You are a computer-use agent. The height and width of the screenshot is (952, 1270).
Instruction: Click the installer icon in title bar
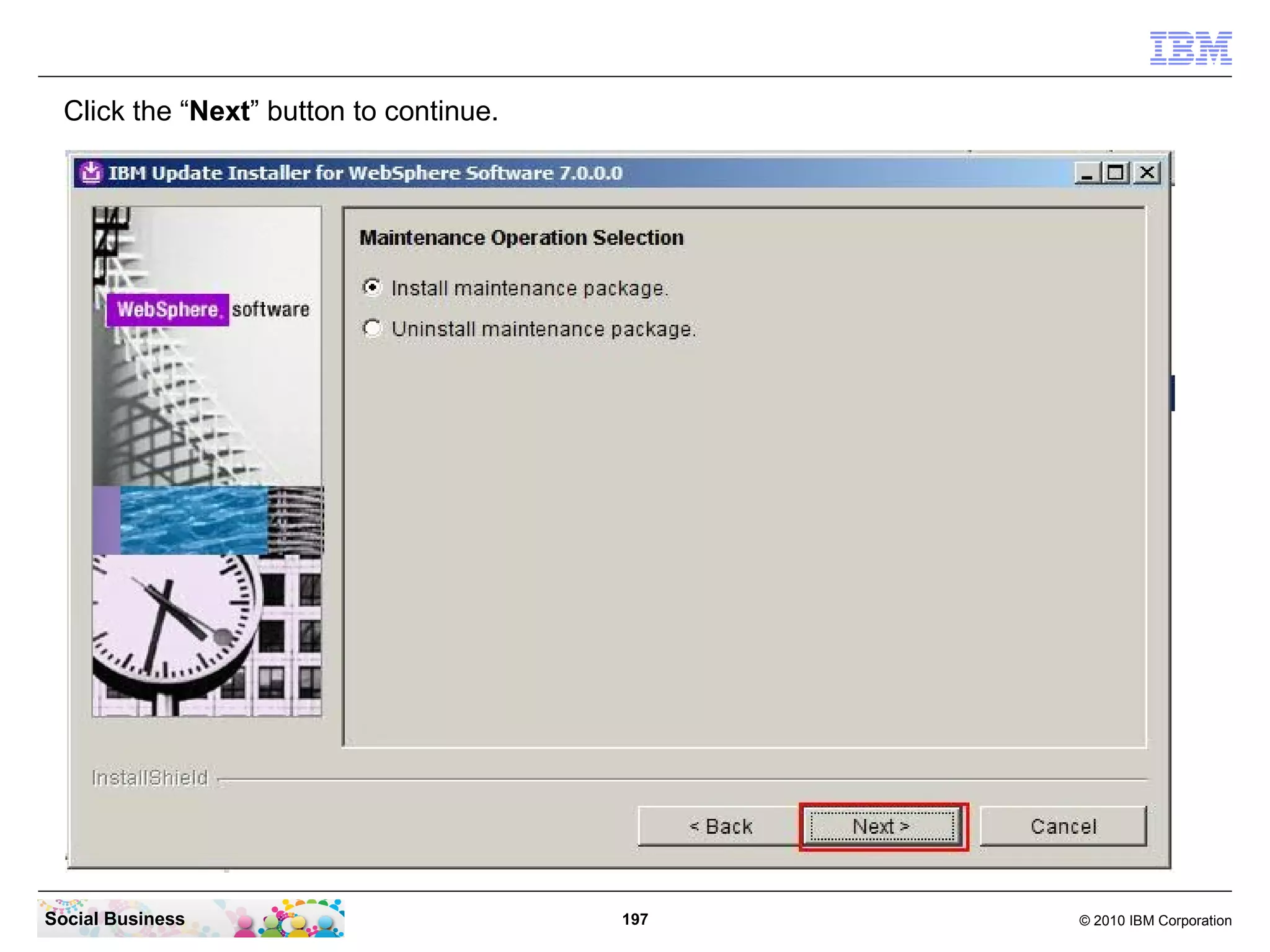click(91, 173)
